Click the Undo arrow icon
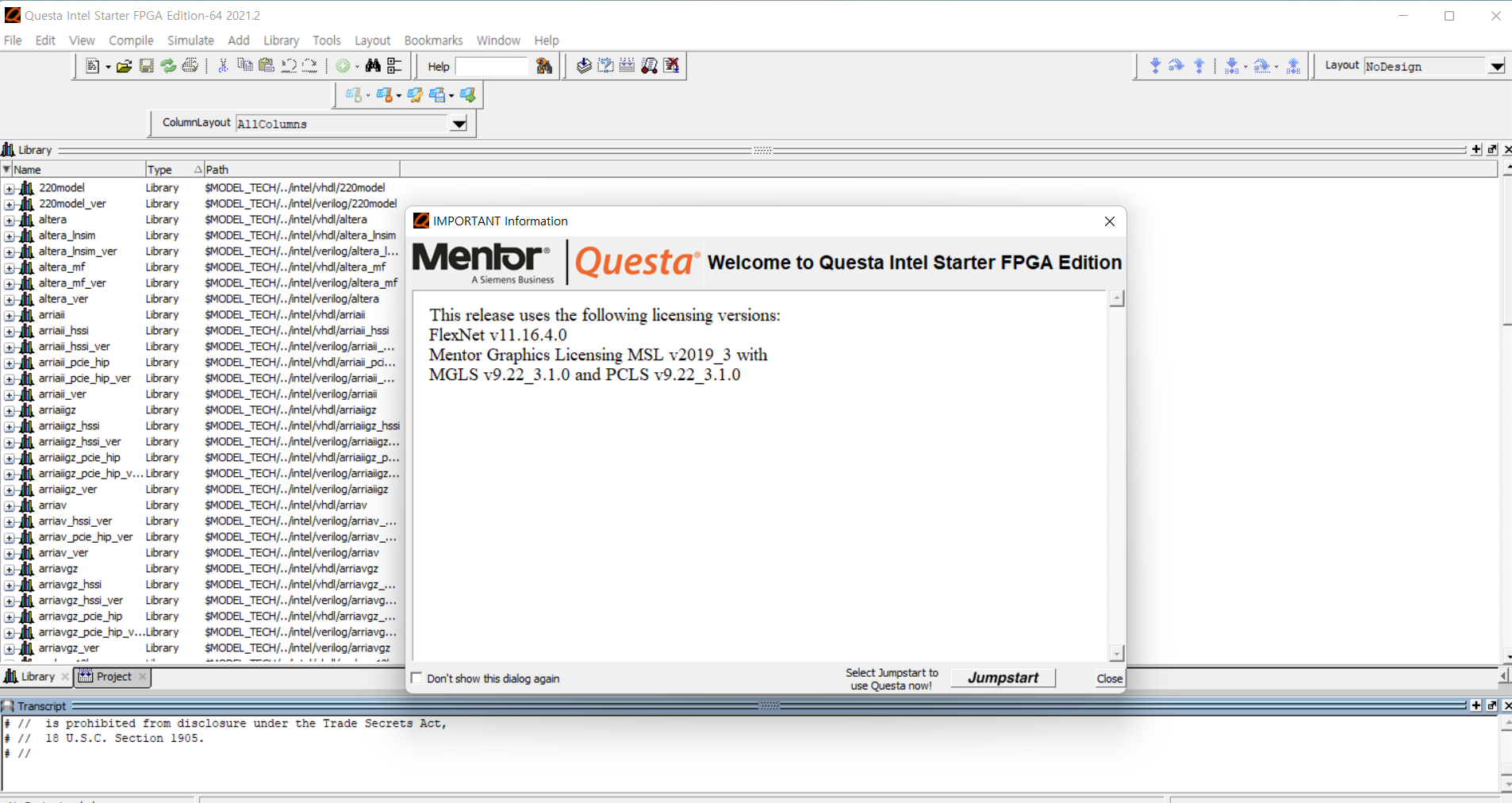 pos(289,66)
